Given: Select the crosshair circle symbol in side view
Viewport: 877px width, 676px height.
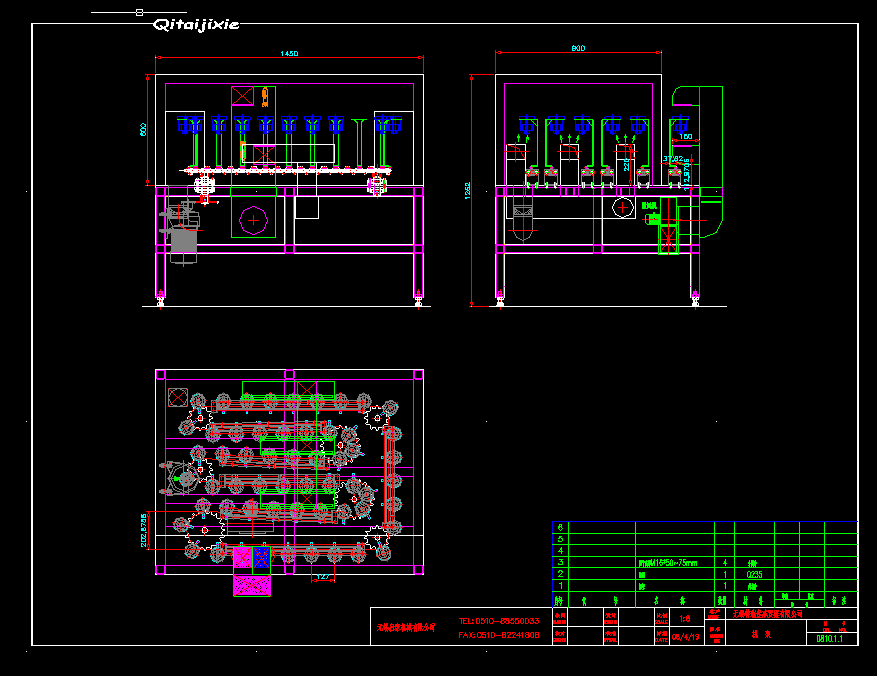Looking at the screenshot, I should (623, 207).
